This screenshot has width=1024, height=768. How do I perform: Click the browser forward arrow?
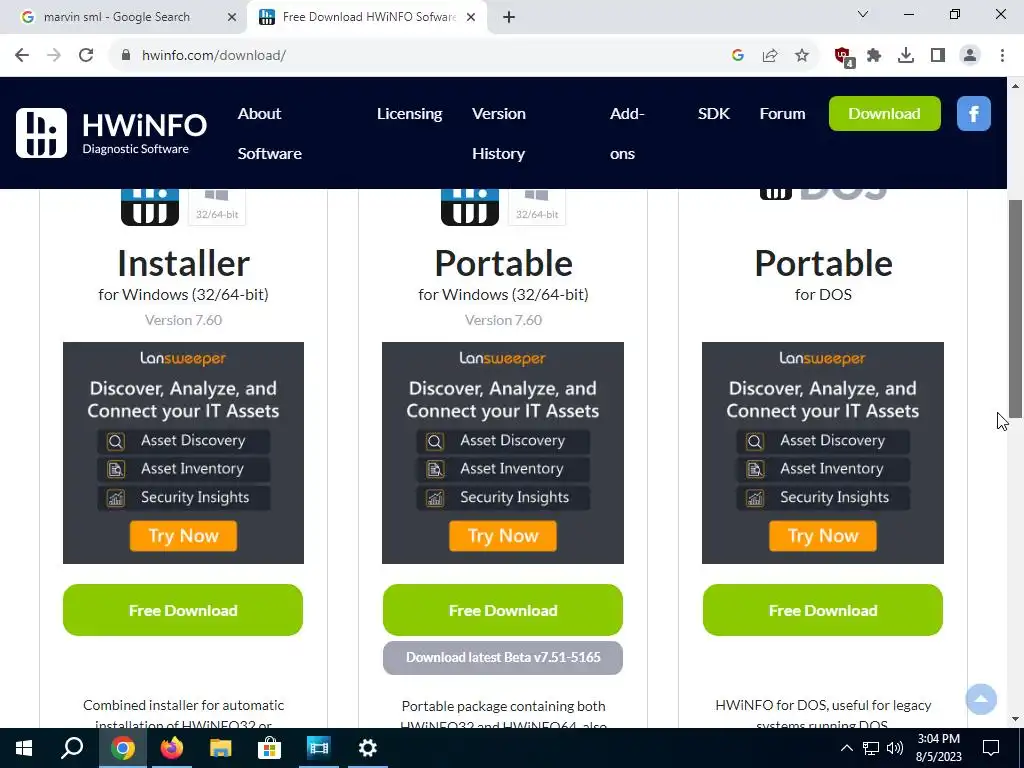pyautogui.click(x=54, y=55)
